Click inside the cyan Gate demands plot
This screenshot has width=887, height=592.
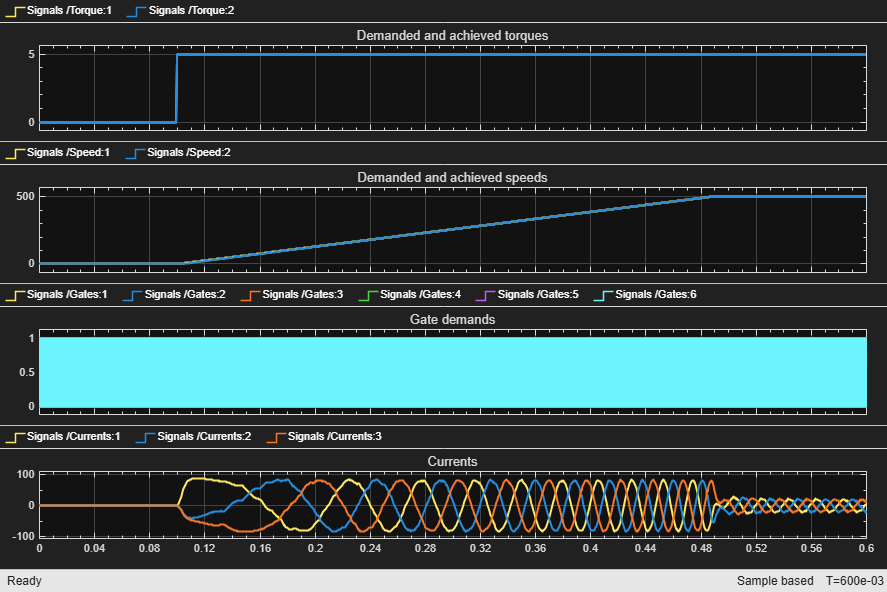point(453,372)
